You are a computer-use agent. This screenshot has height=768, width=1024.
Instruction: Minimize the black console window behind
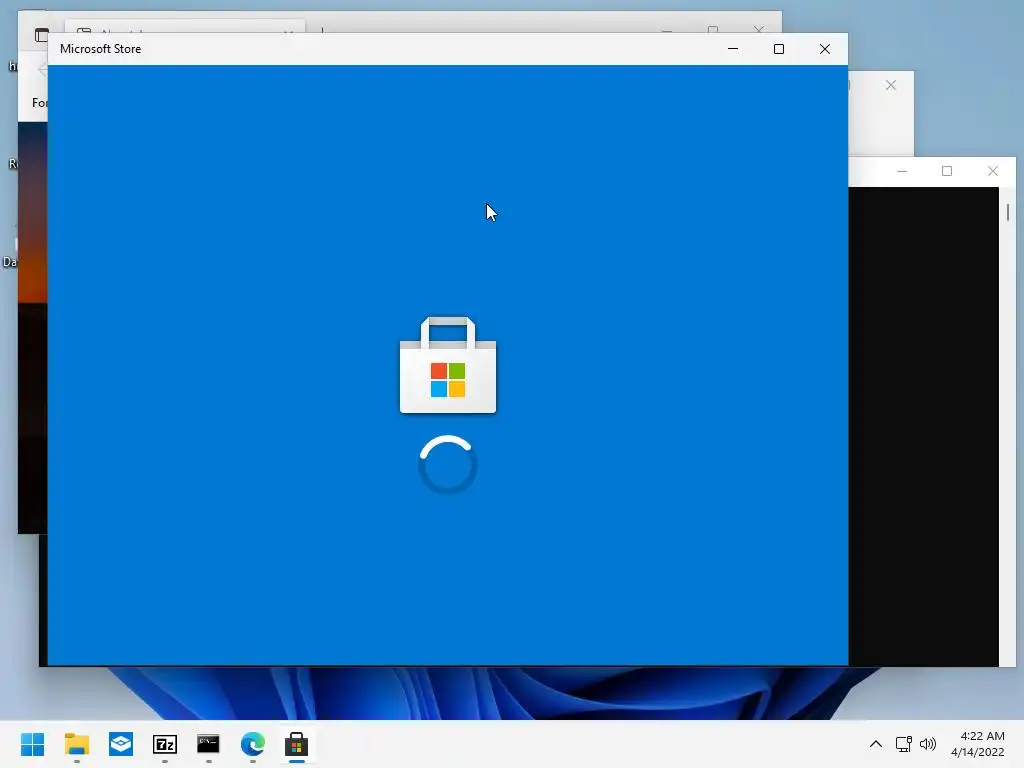click(x=902, y=171)
